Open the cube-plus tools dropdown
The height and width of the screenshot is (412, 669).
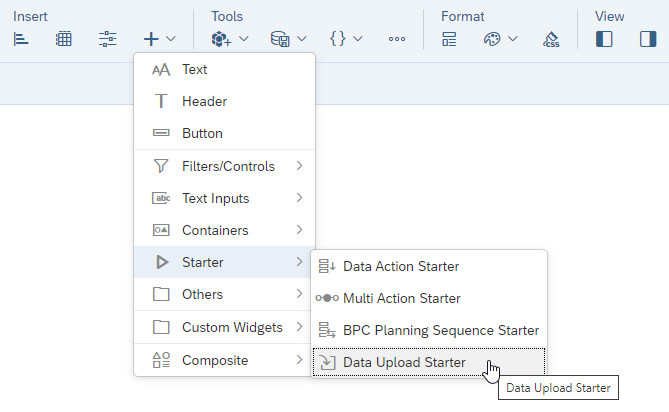(x=229, y=39)
